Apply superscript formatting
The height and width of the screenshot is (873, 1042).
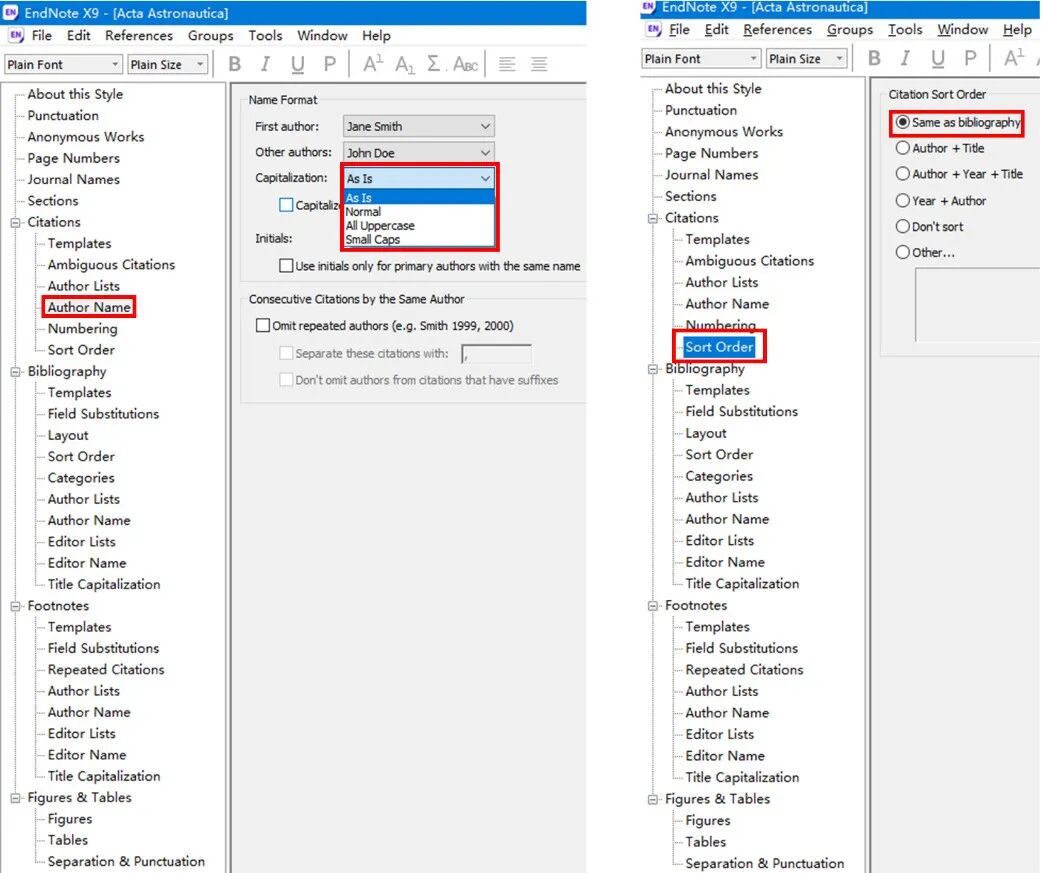pyautogui.click(x=371, y=63)
